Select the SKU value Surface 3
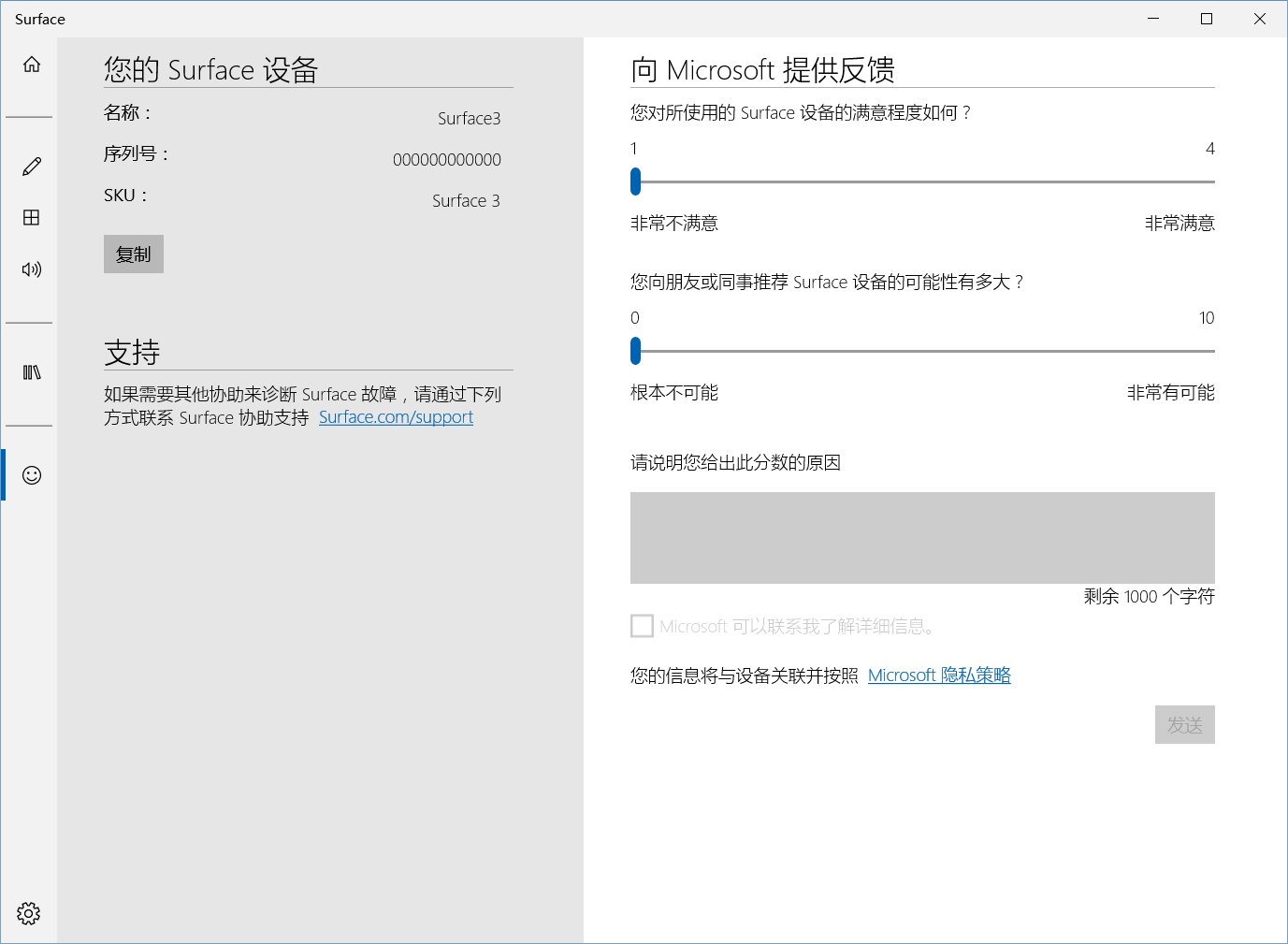The image size is (1288, 944). pos(466,201)
